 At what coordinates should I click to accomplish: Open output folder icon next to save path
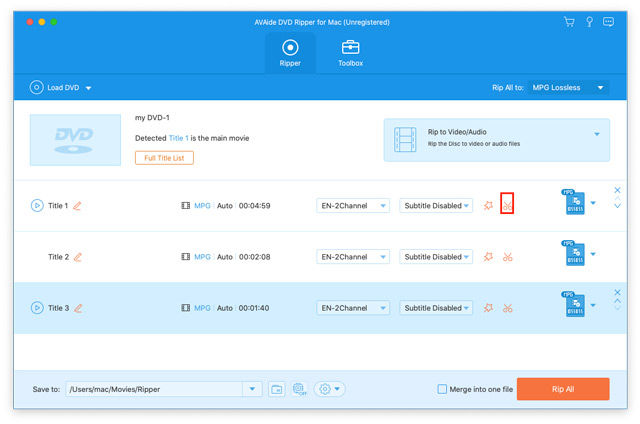277,389
